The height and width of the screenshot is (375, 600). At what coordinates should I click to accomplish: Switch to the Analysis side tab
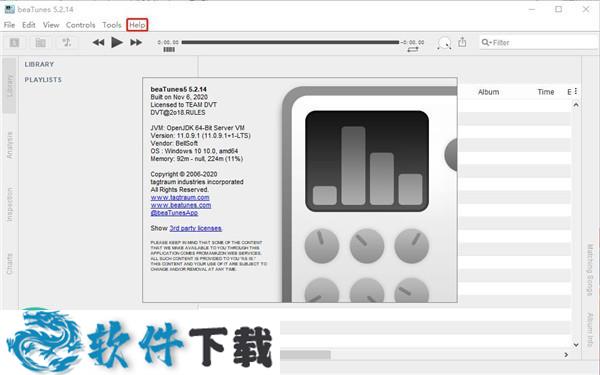coord(10,145)
